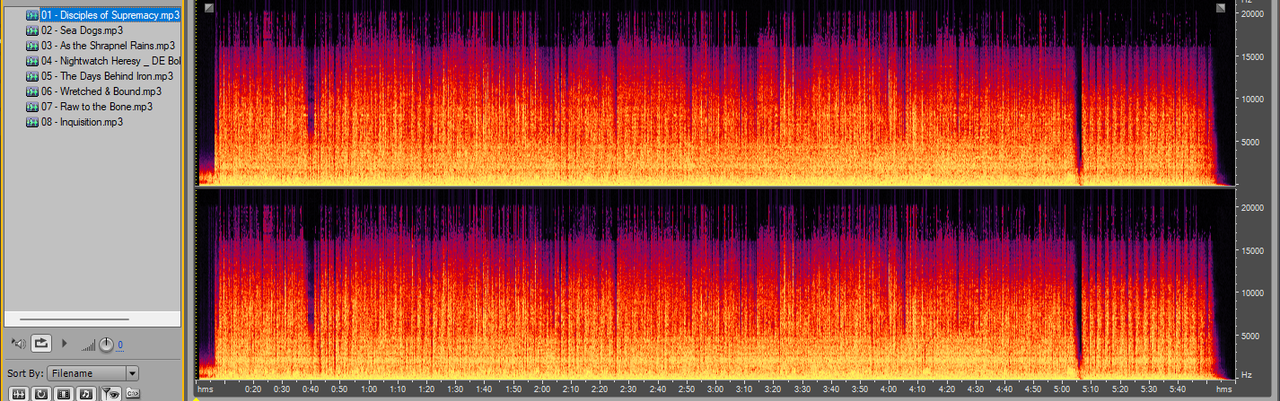Screen dimensions: 1280x401
Task: Click the waveform icon of 08 - Inquisition.mp3
Action: [32, 121]
